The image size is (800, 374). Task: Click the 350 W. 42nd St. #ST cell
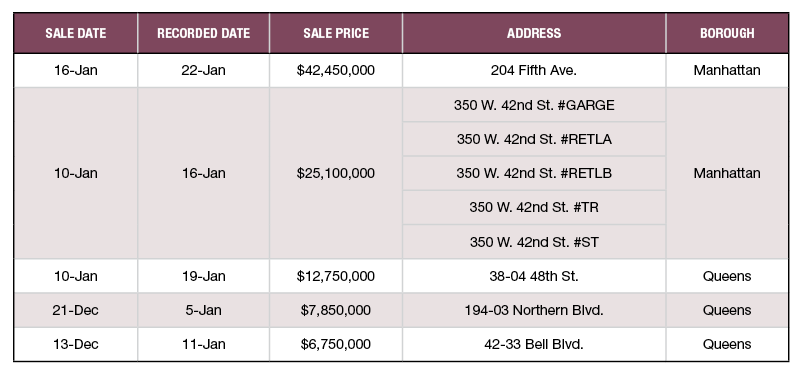point(534,242)
